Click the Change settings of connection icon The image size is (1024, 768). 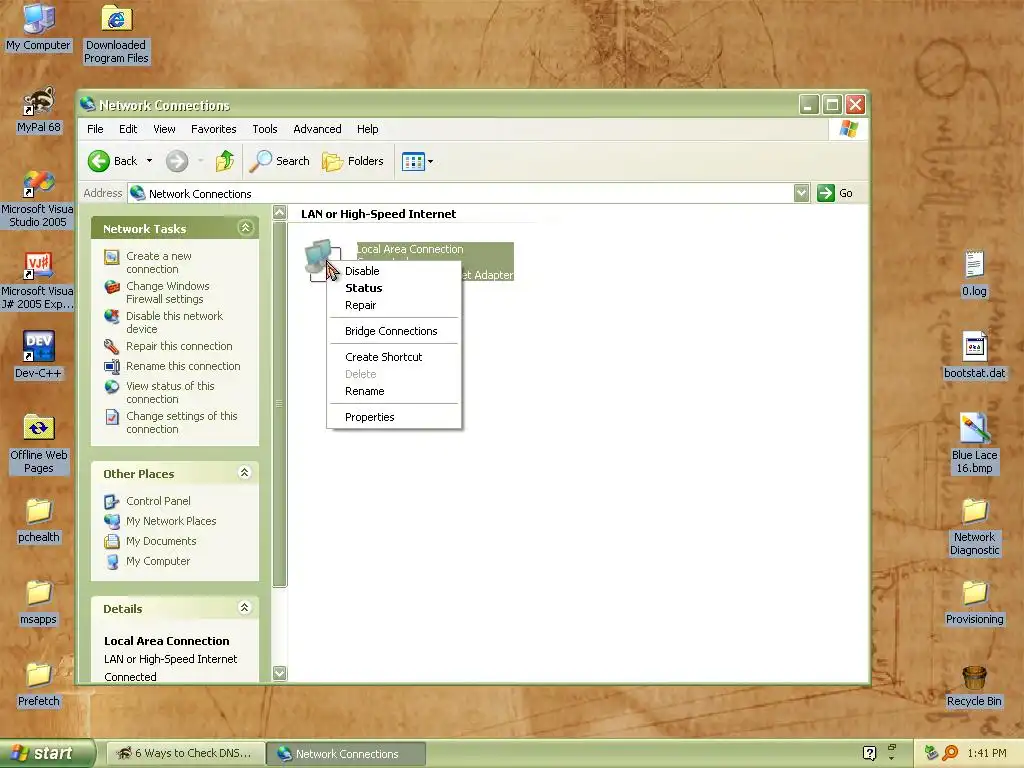[112, 417]
